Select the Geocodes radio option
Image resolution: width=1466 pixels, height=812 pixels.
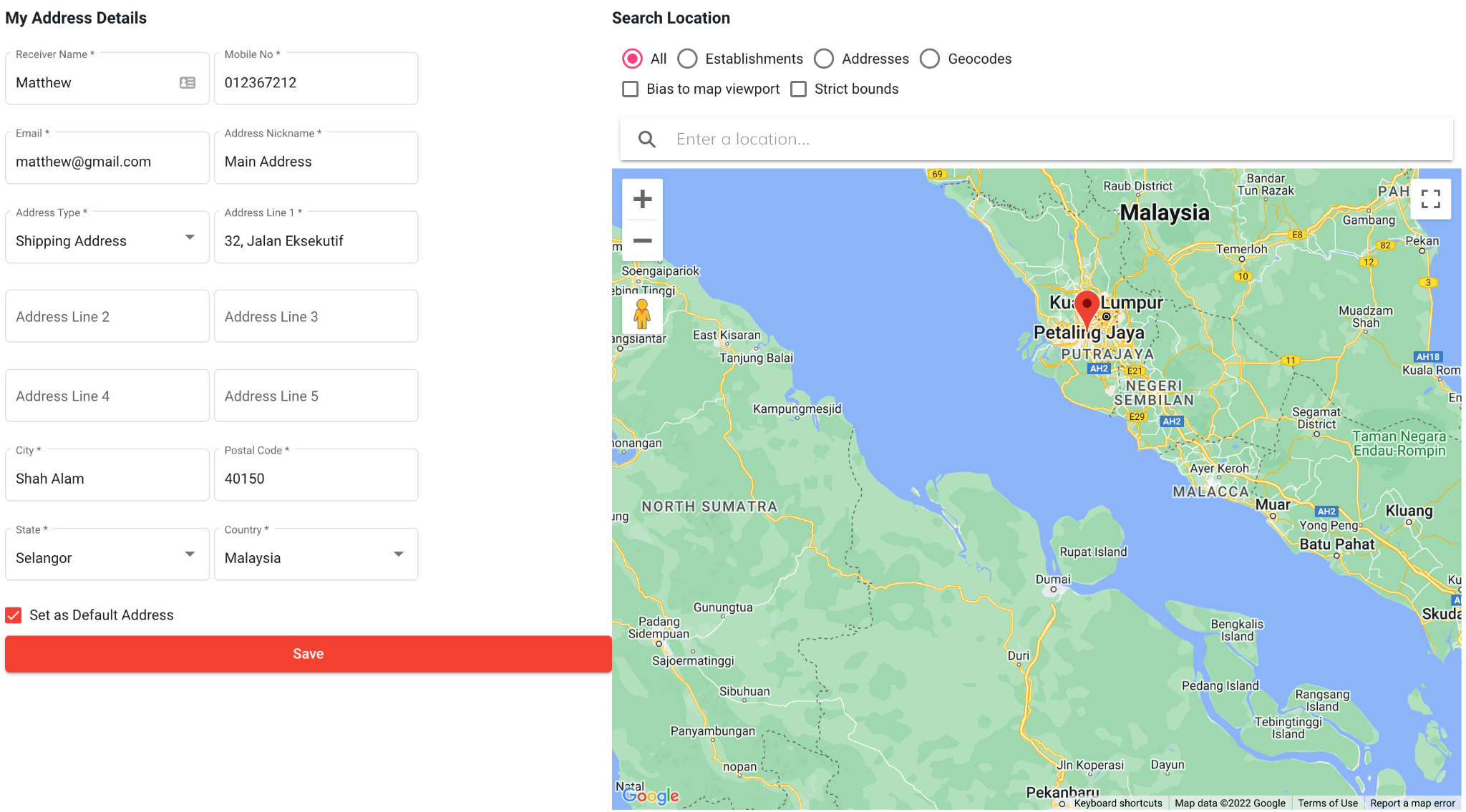[x=930, y=59]
